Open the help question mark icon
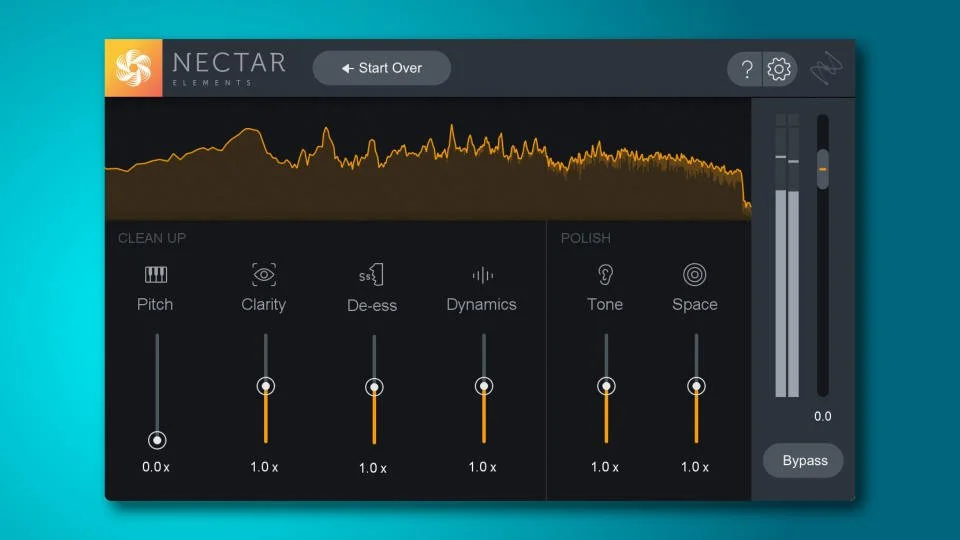The height and width of the screenshot is (540, 960). click(746, 69)
